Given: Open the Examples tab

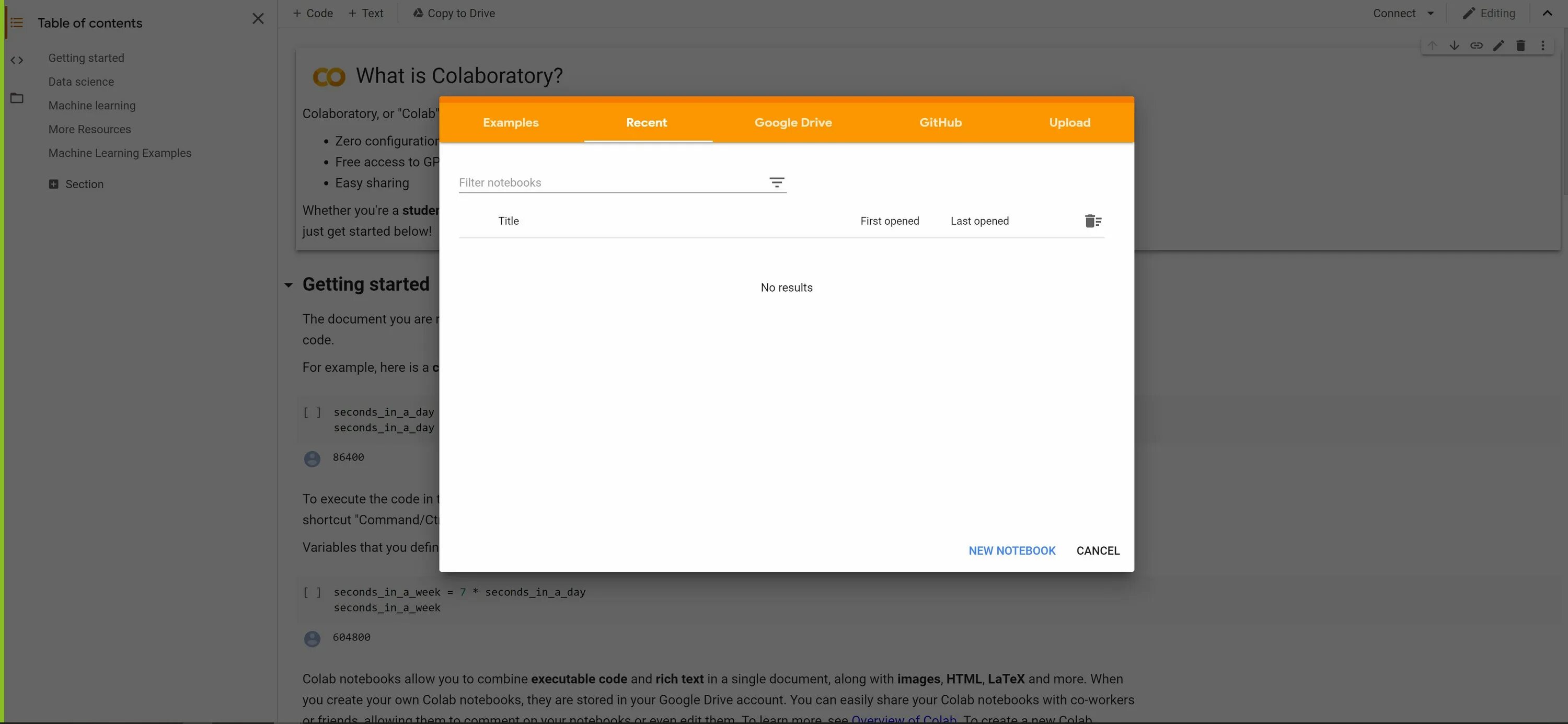Looking at the screenshot, I should (x=510, y=122).
